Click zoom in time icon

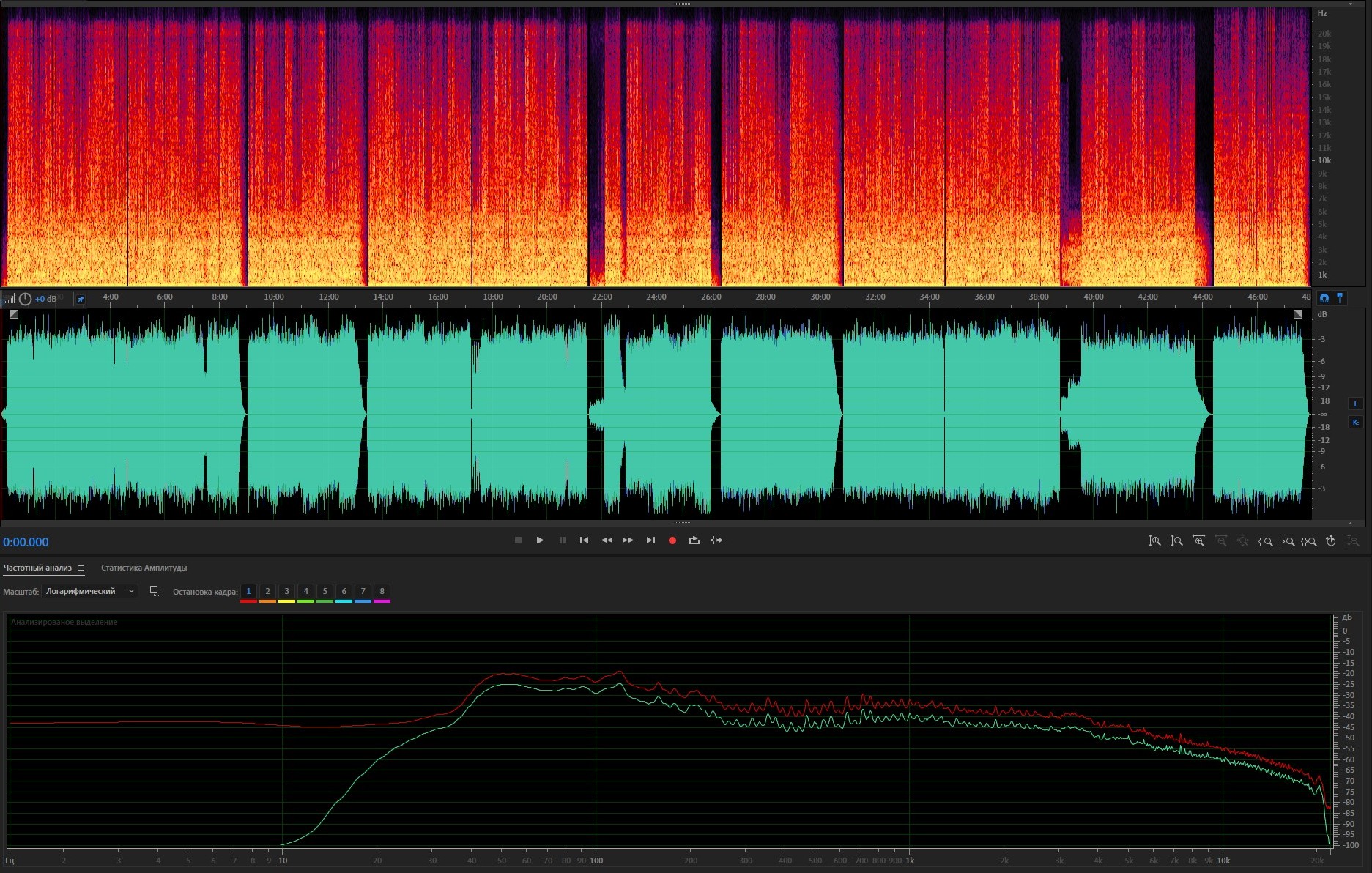pyautogui.click(x=1198, y=541)
